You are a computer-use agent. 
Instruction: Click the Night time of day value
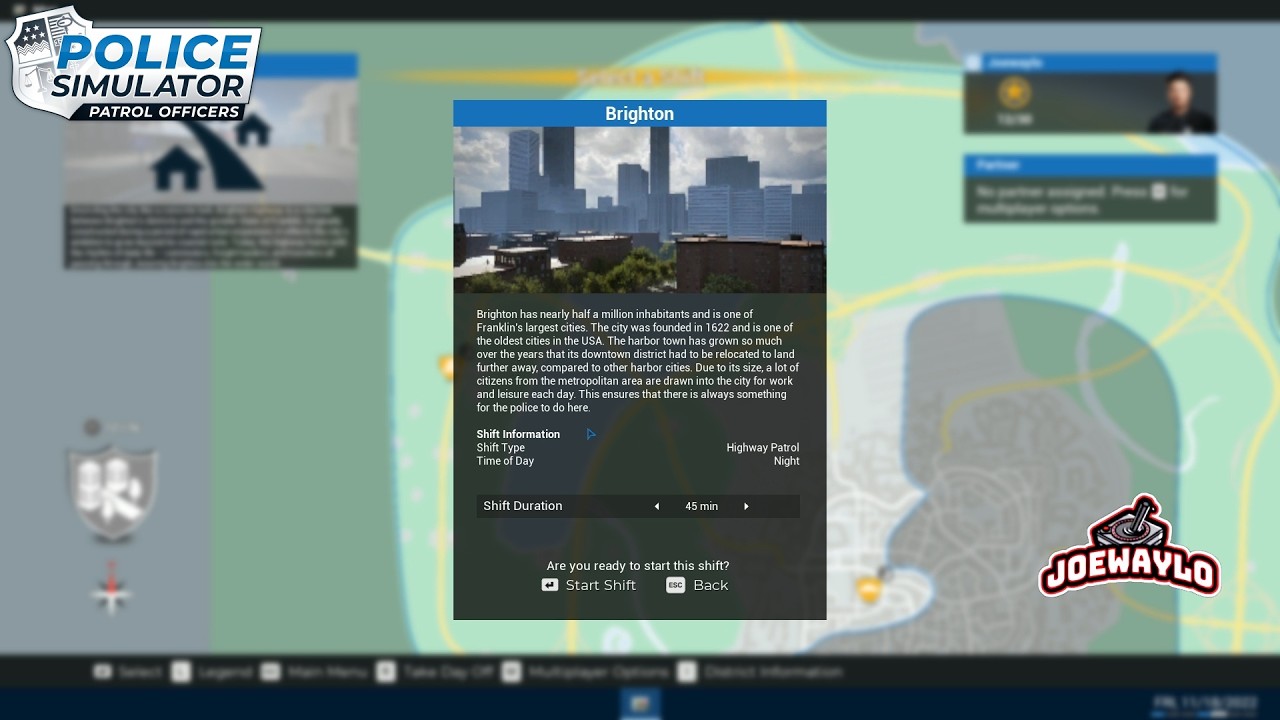tap(786, 461)
